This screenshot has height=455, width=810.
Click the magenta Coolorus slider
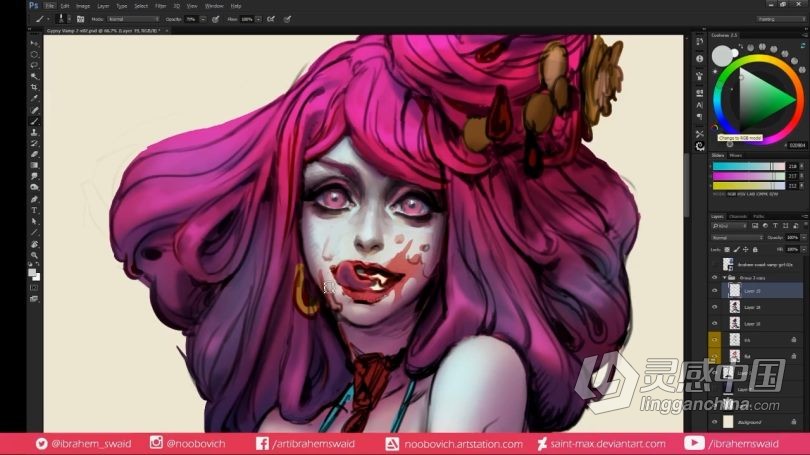[749, 176]
